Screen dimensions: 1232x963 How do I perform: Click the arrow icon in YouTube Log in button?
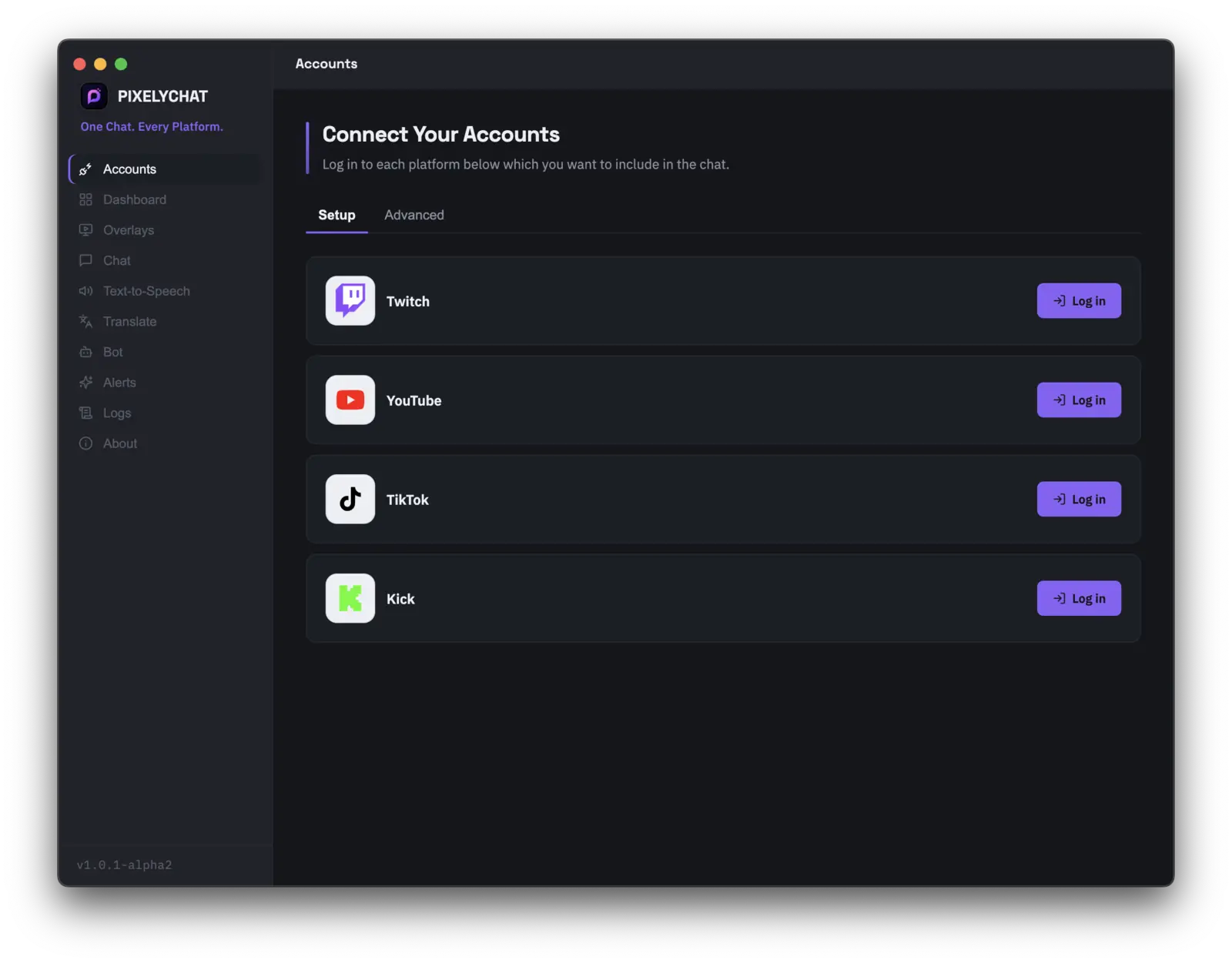click(x=1060, y=400)
